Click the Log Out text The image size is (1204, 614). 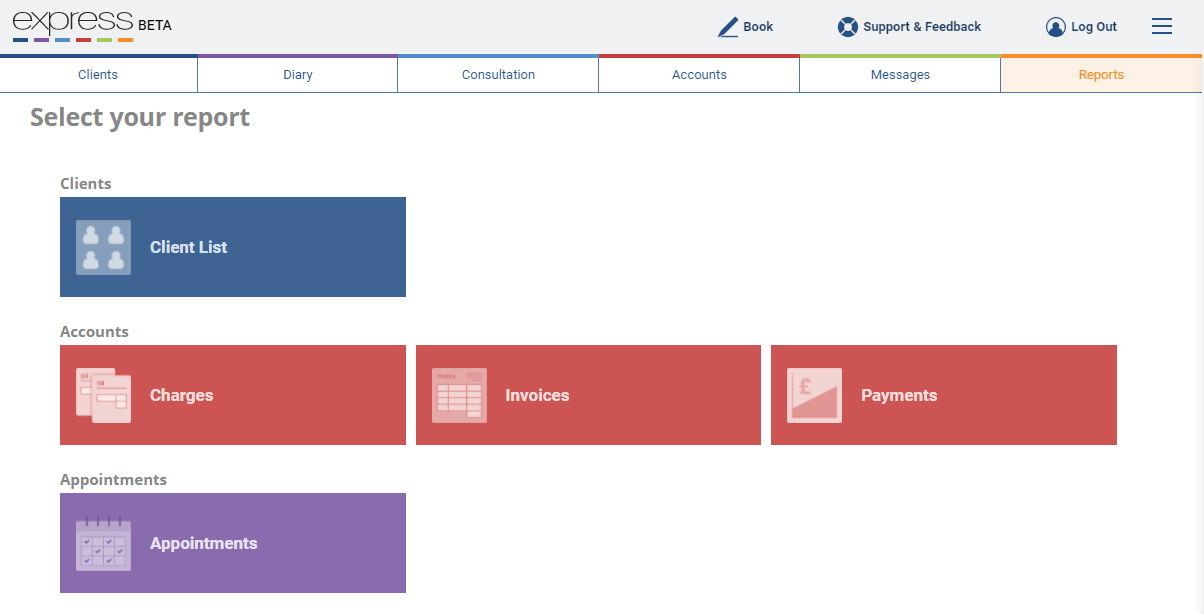[x=1094, y=27]
